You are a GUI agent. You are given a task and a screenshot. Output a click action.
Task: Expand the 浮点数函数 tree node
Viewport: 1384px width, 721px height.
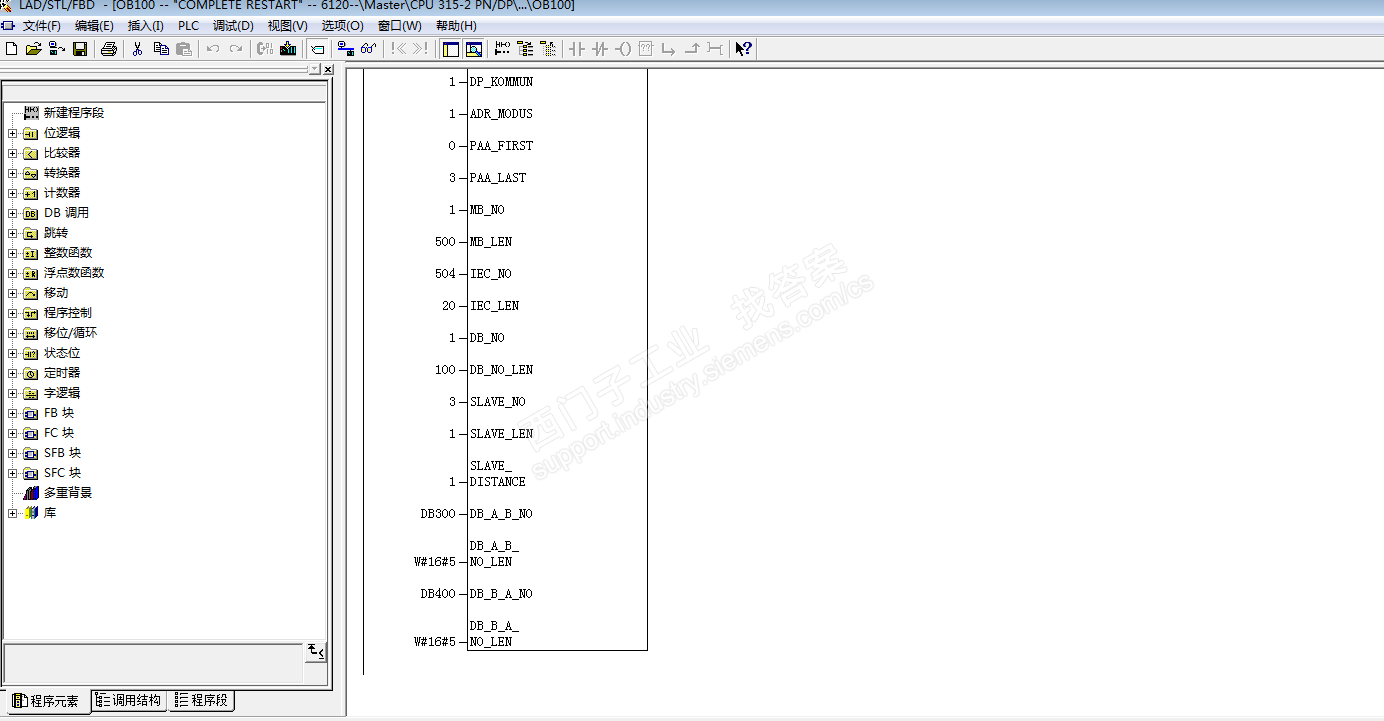12,273
